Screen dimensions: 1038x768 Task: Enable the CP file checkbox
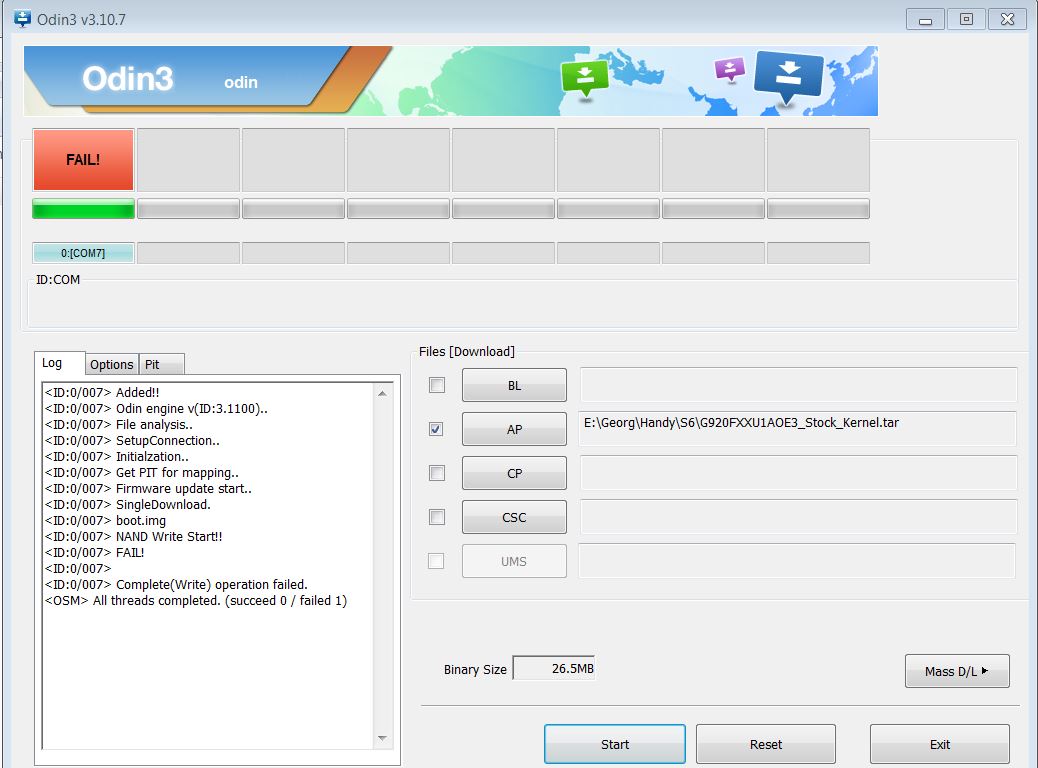coord(437,473)
